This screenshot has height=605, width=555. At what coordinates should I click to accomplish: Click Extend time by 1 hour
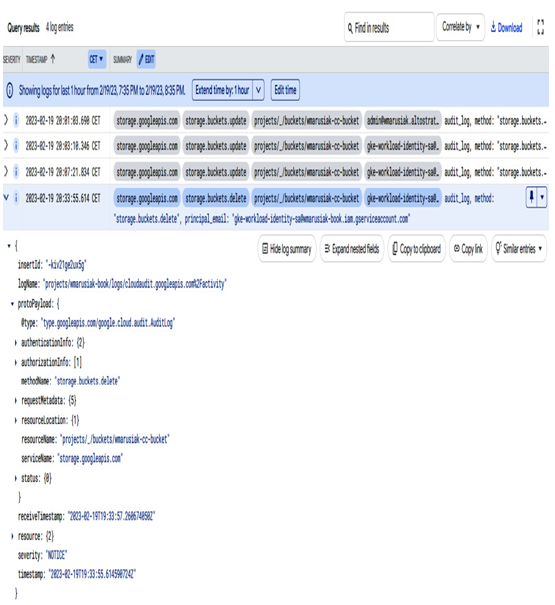222,90
